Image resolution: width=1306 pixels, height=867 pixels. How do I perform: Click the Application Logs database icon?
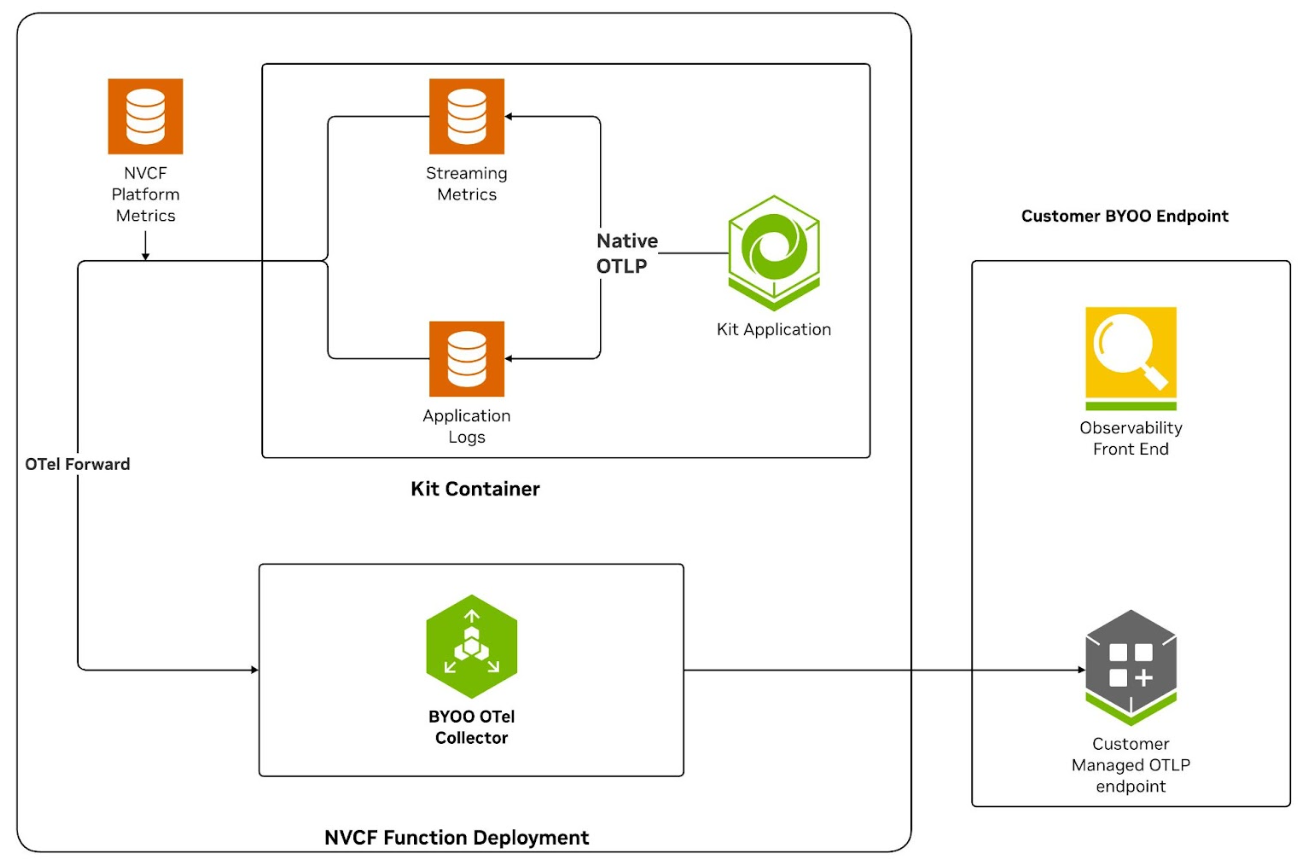466,359
